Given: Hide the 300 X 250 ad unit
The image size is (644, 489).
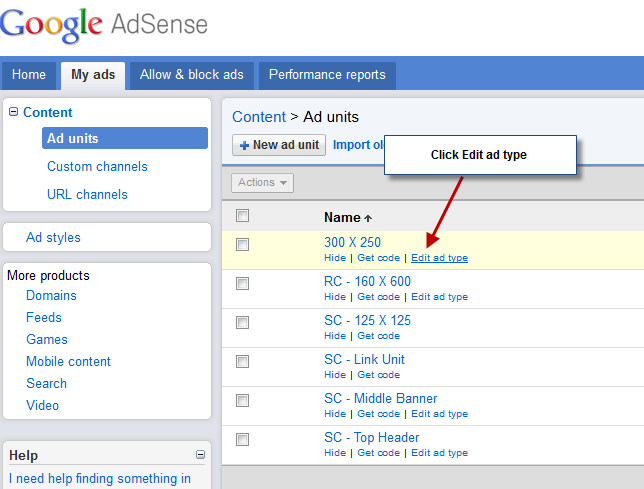Looking at the screenshot, I should point(335,258).
